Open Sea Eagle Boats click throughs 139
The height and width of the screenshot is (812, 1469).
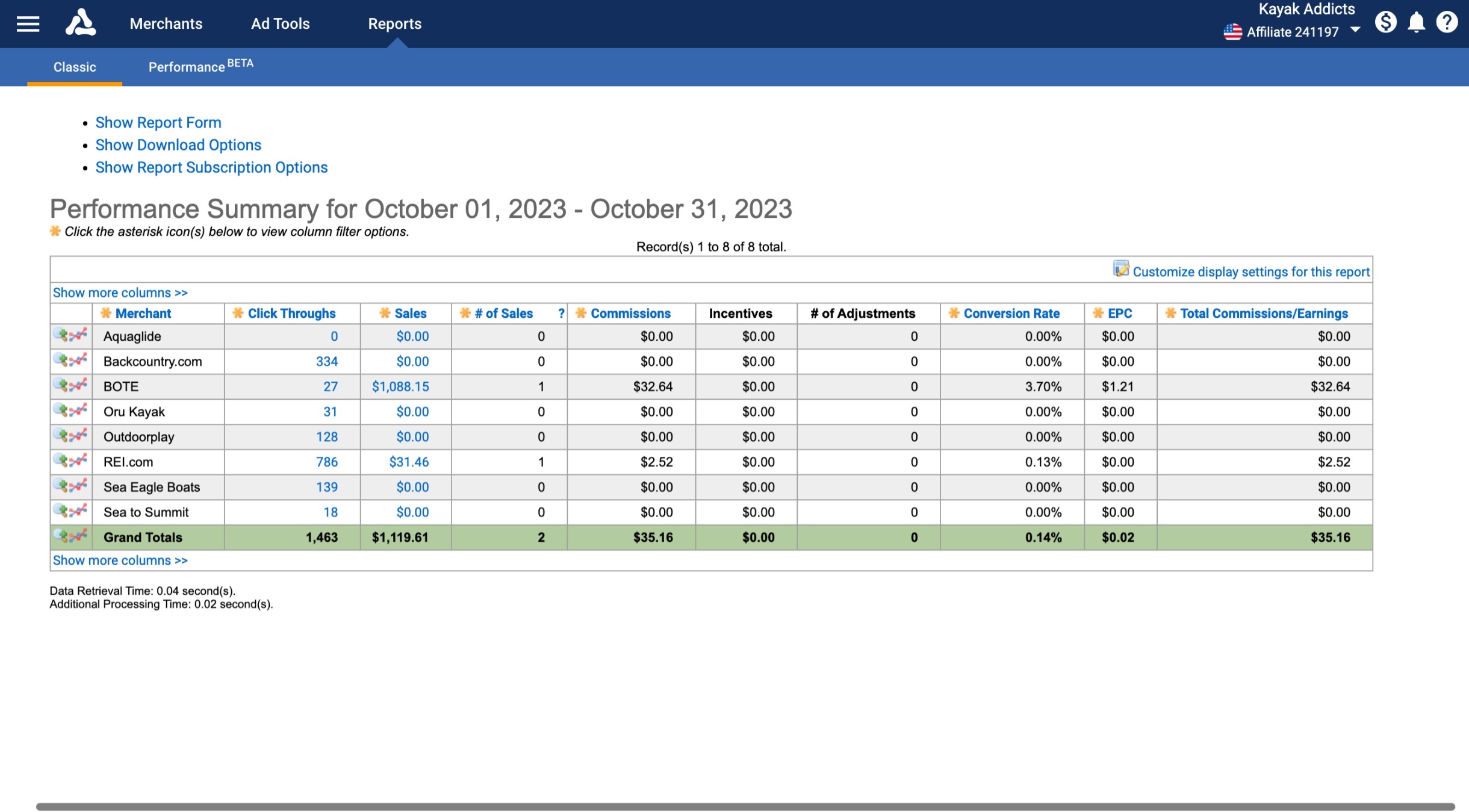click(327, 487)
